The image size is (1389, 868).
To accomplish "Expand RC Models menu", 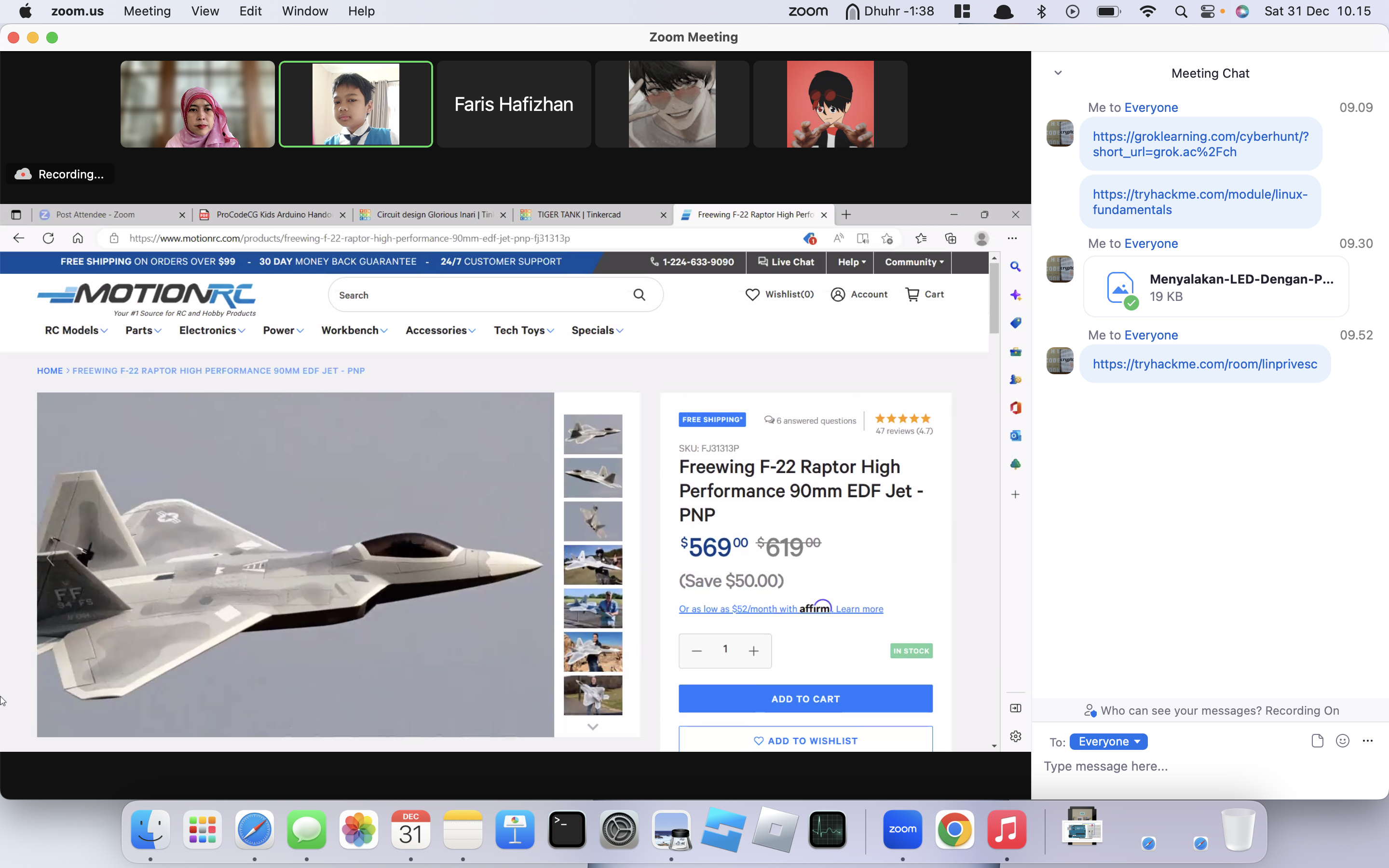I will [76, 330].
